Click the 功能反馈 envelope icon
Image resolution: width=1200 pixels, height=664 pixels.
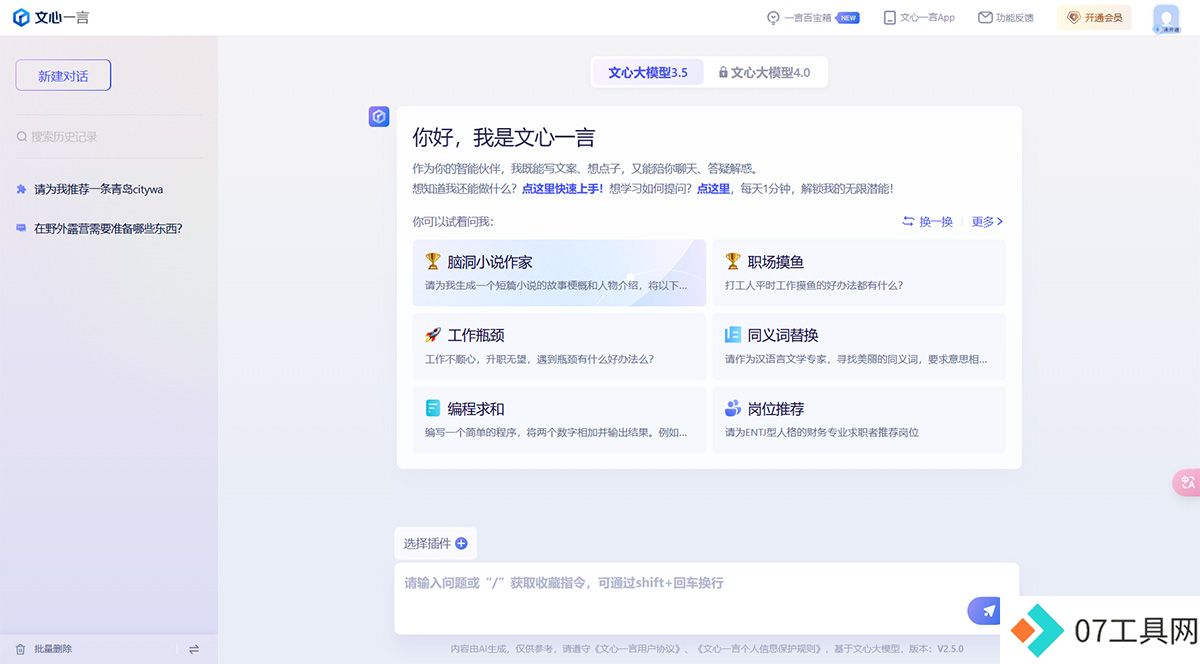pos(985,18)
